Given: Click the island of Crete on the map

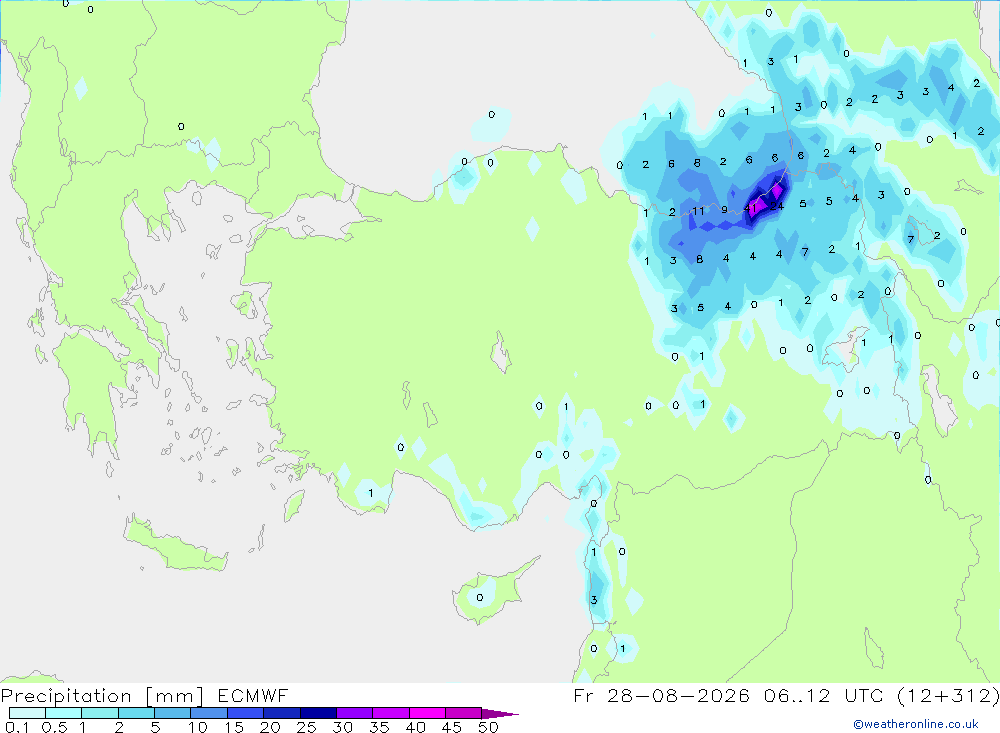Looking at the screenshot, I should 175,544.
